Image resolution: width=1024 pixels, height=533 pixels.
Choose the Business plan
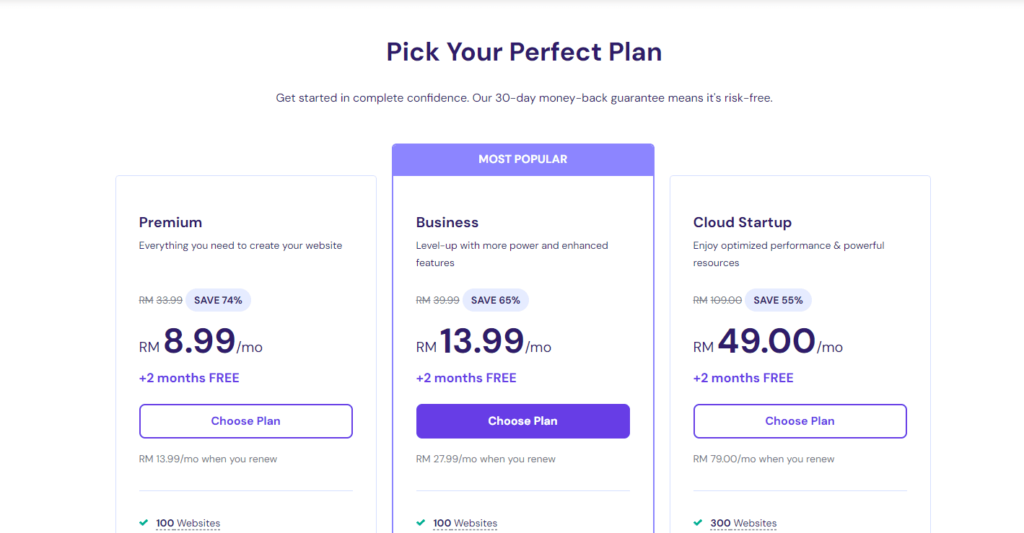coord(523,421)
